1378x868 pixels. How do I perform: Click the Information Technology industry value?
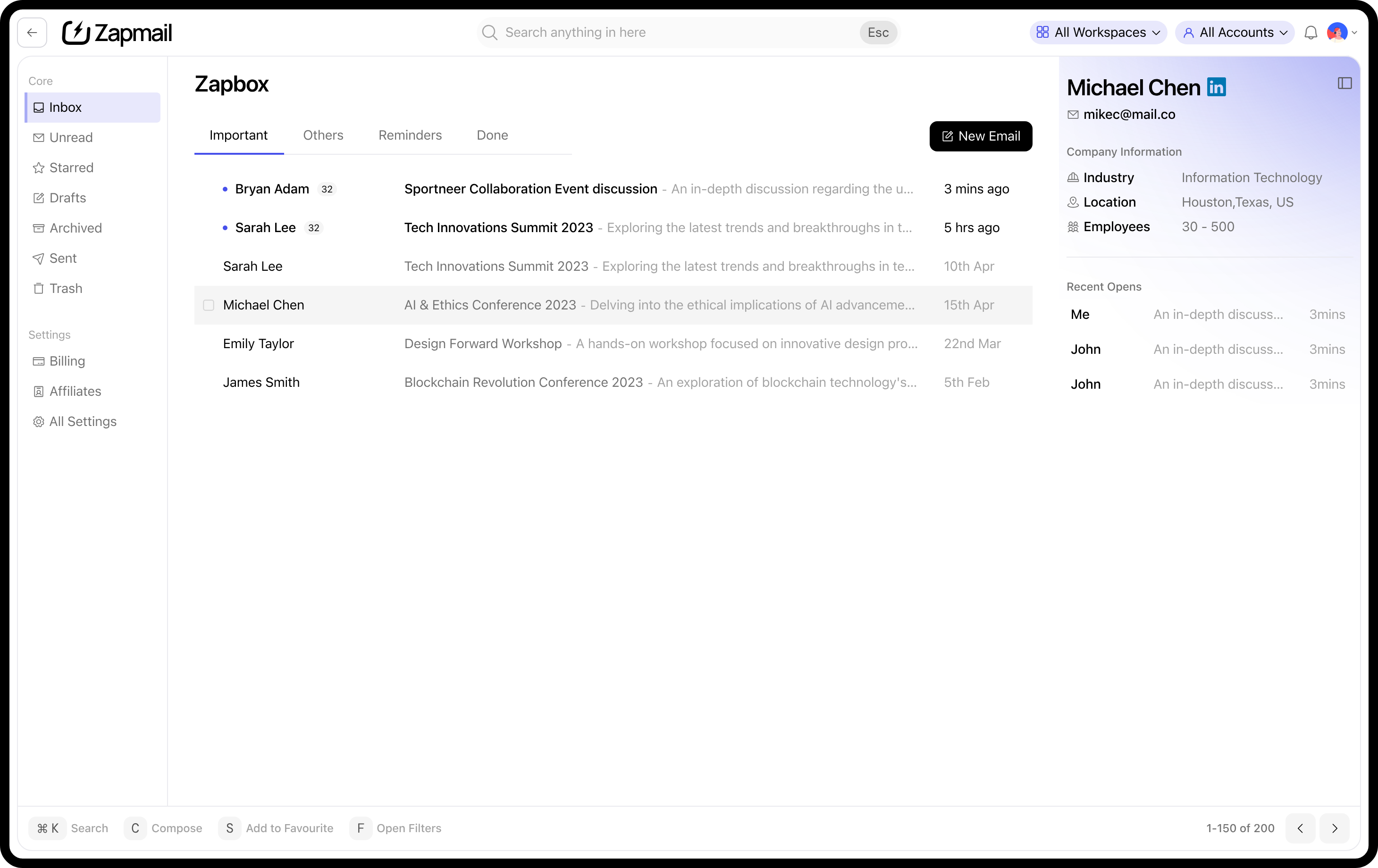[x=1252, y=178]
